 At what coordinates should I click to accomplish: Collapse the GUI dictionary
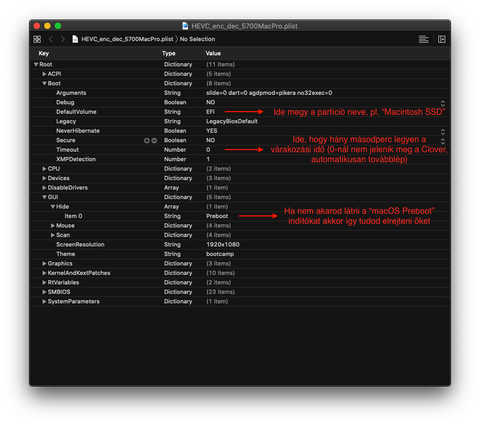click(x=44, y=197)
